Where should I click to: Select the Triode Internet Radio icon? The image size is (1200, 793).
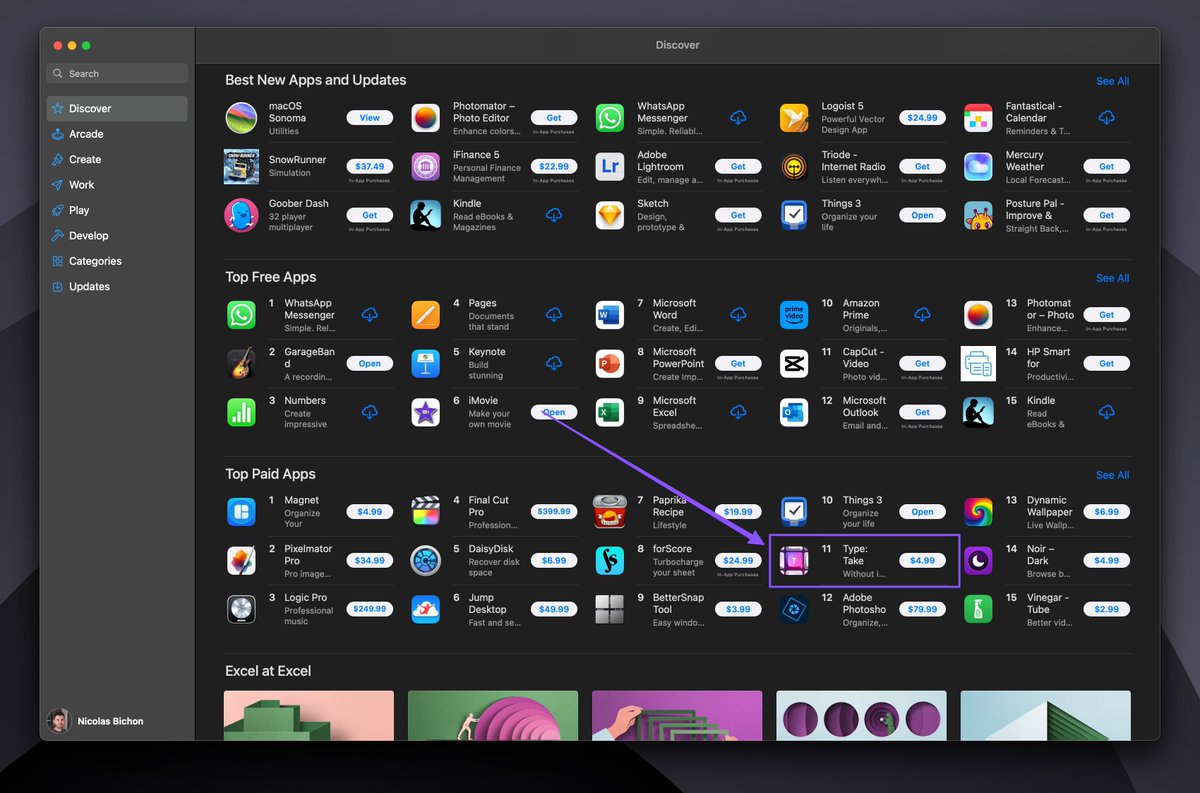[x=794, y=167]
